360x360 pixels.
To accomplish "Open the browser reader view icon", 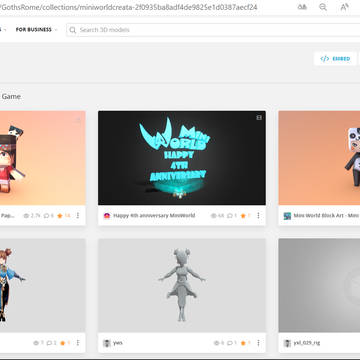I will (302, 7).
